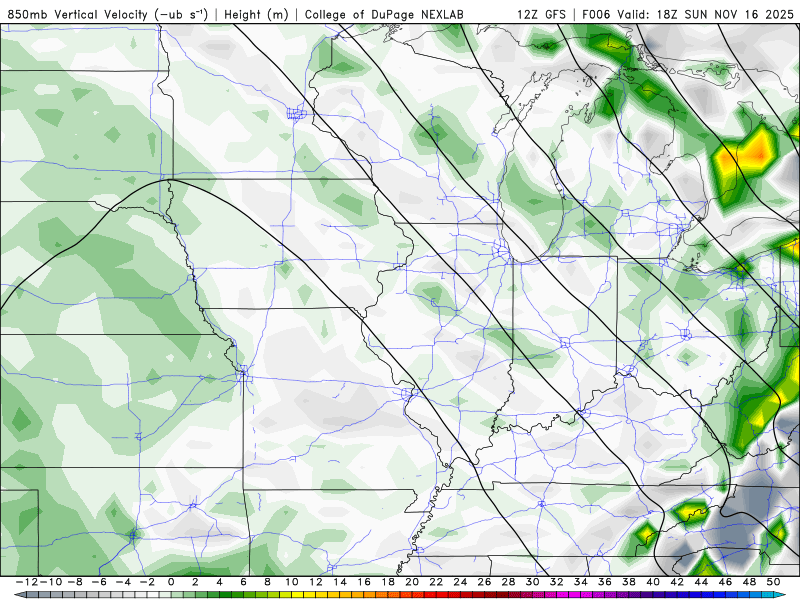Click the 44 value on the color scale
Screen dimensions: 800x600
[x=702, y=582]
